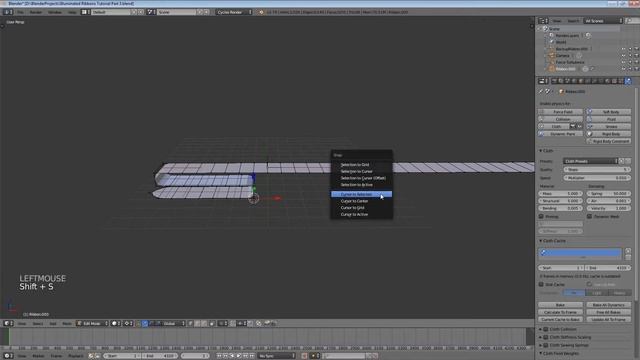
Task: Toggle Cloth render visibility icon
Action: tap(573, 127)
